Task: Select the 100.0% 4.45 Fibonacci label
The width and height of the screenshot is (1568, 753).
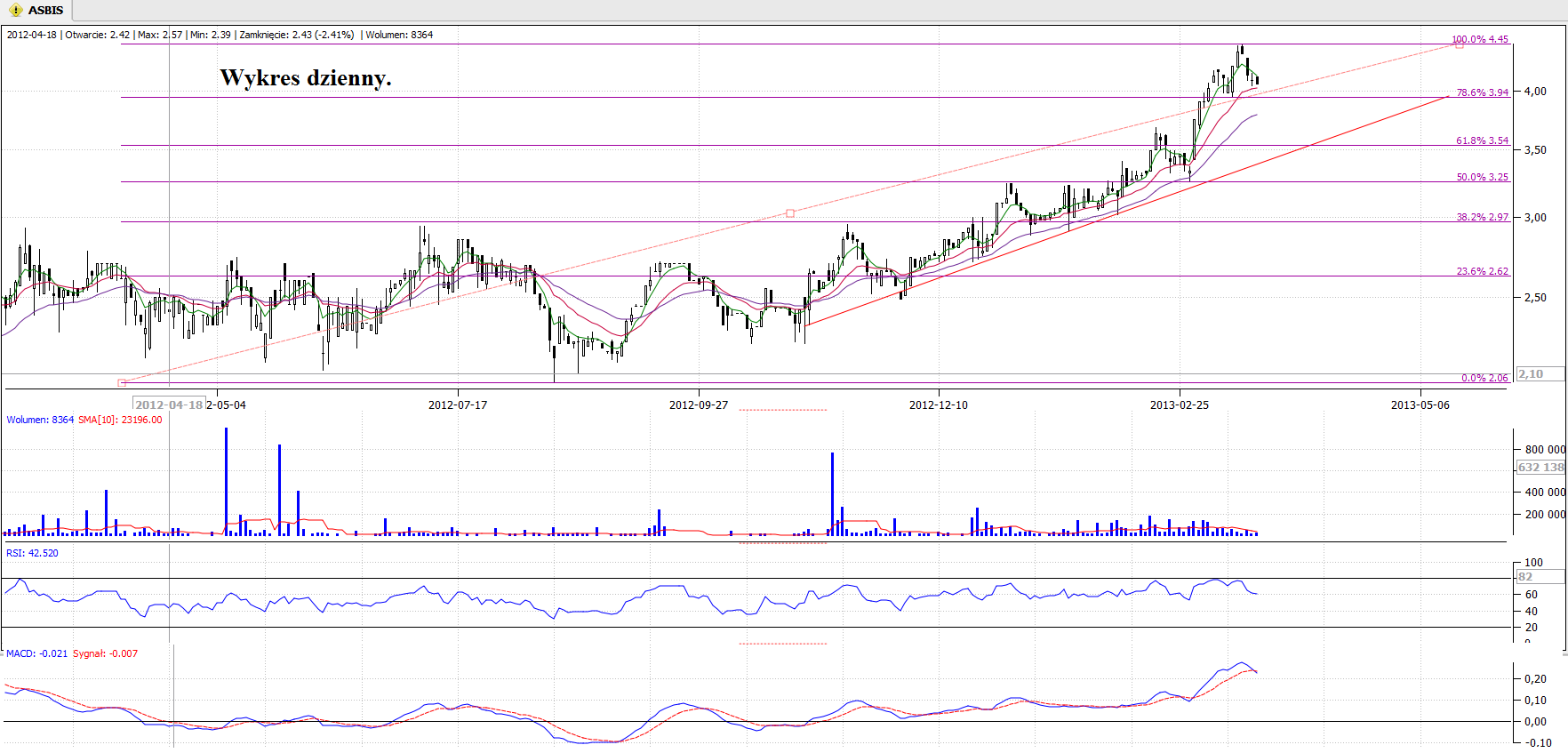Action: pos(1480,39)
